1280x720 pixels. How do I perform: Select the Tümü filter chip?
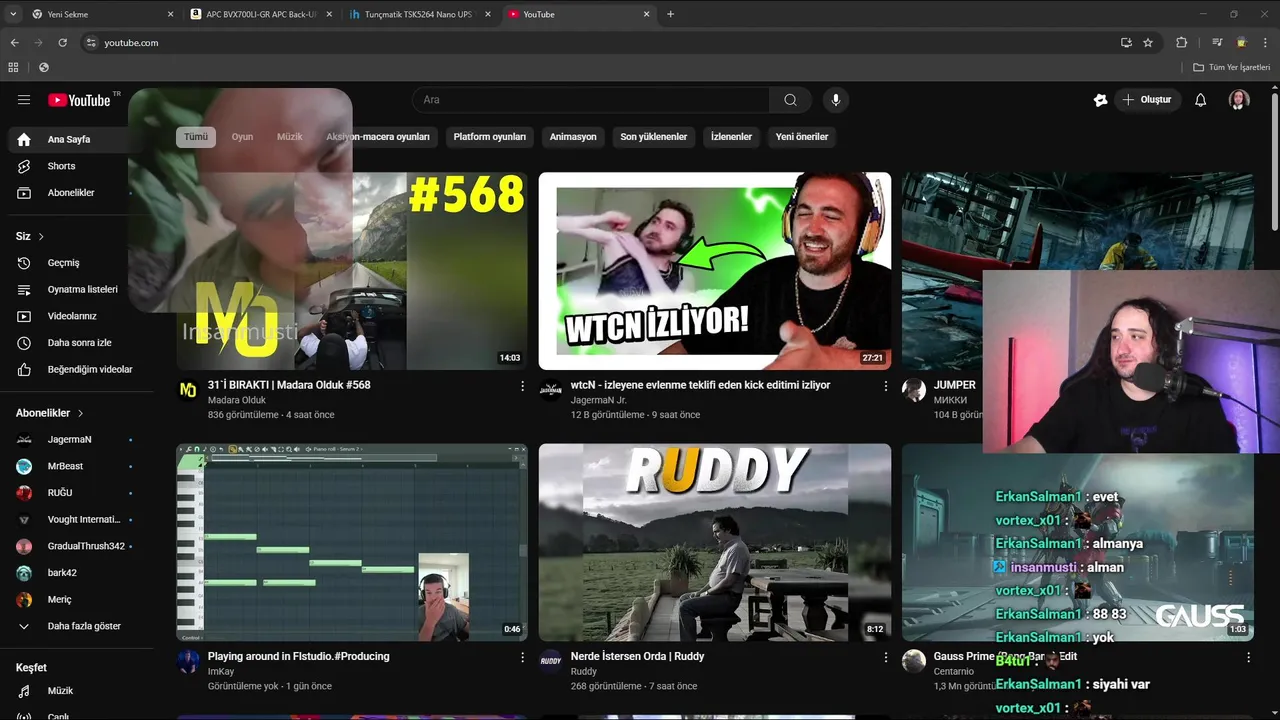(x=196, y=137)
